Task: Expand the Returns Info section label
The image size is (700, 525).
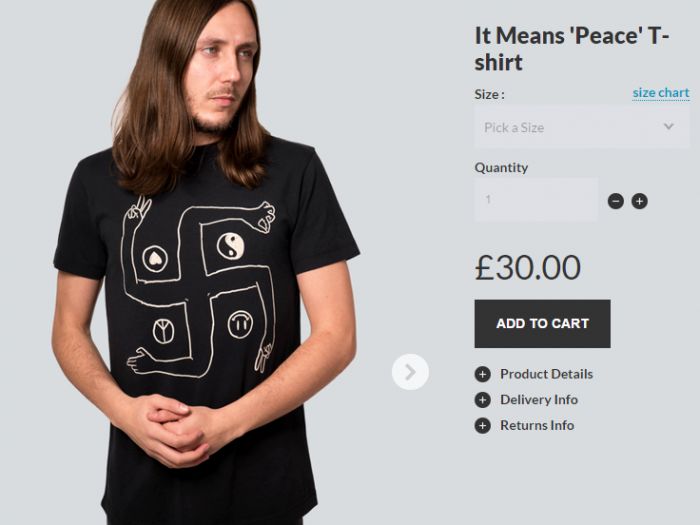Action: coord(537,426)
